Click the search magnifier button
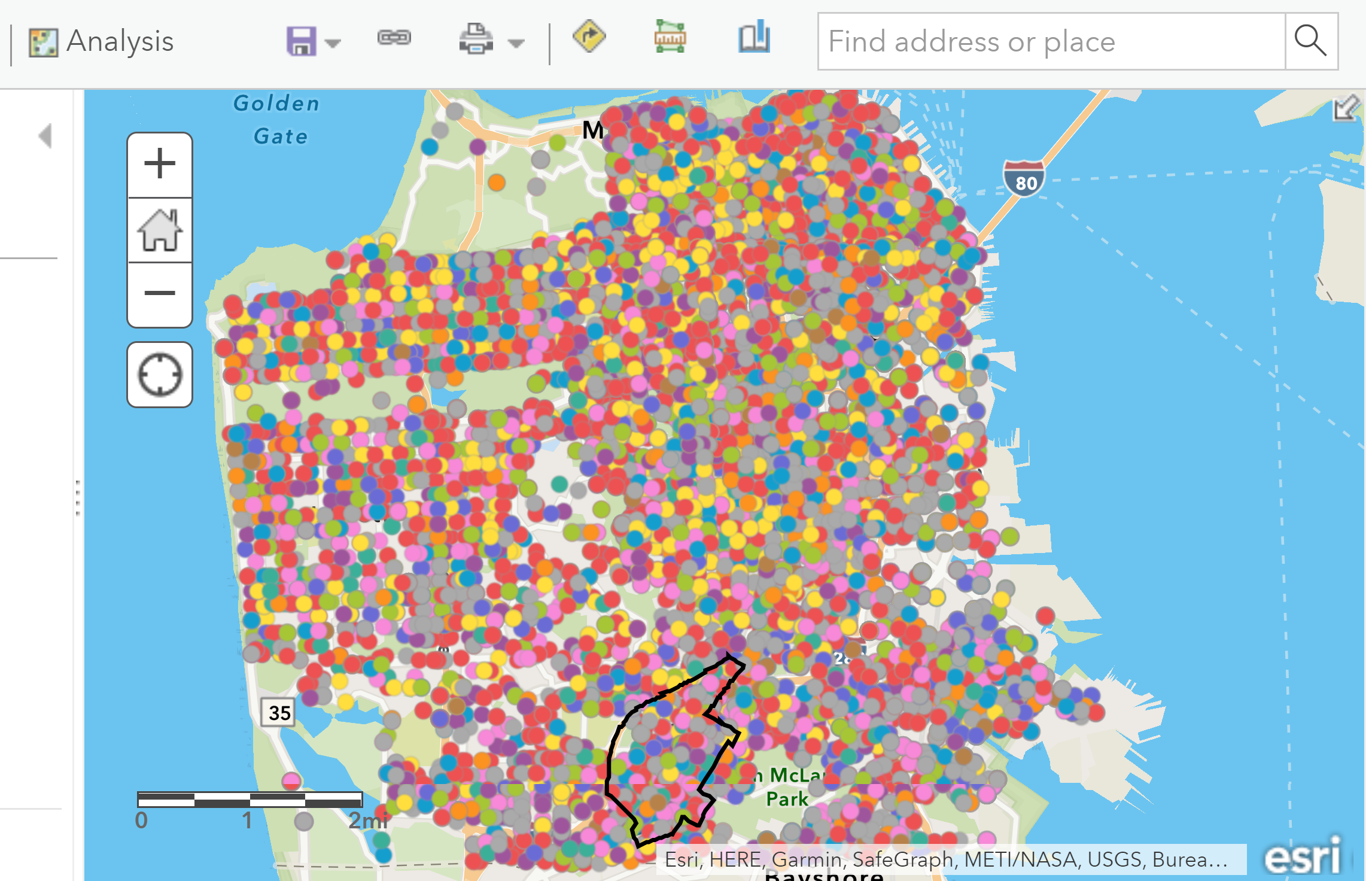The height and width of the screenshot is (881, 1372). 1310,41
